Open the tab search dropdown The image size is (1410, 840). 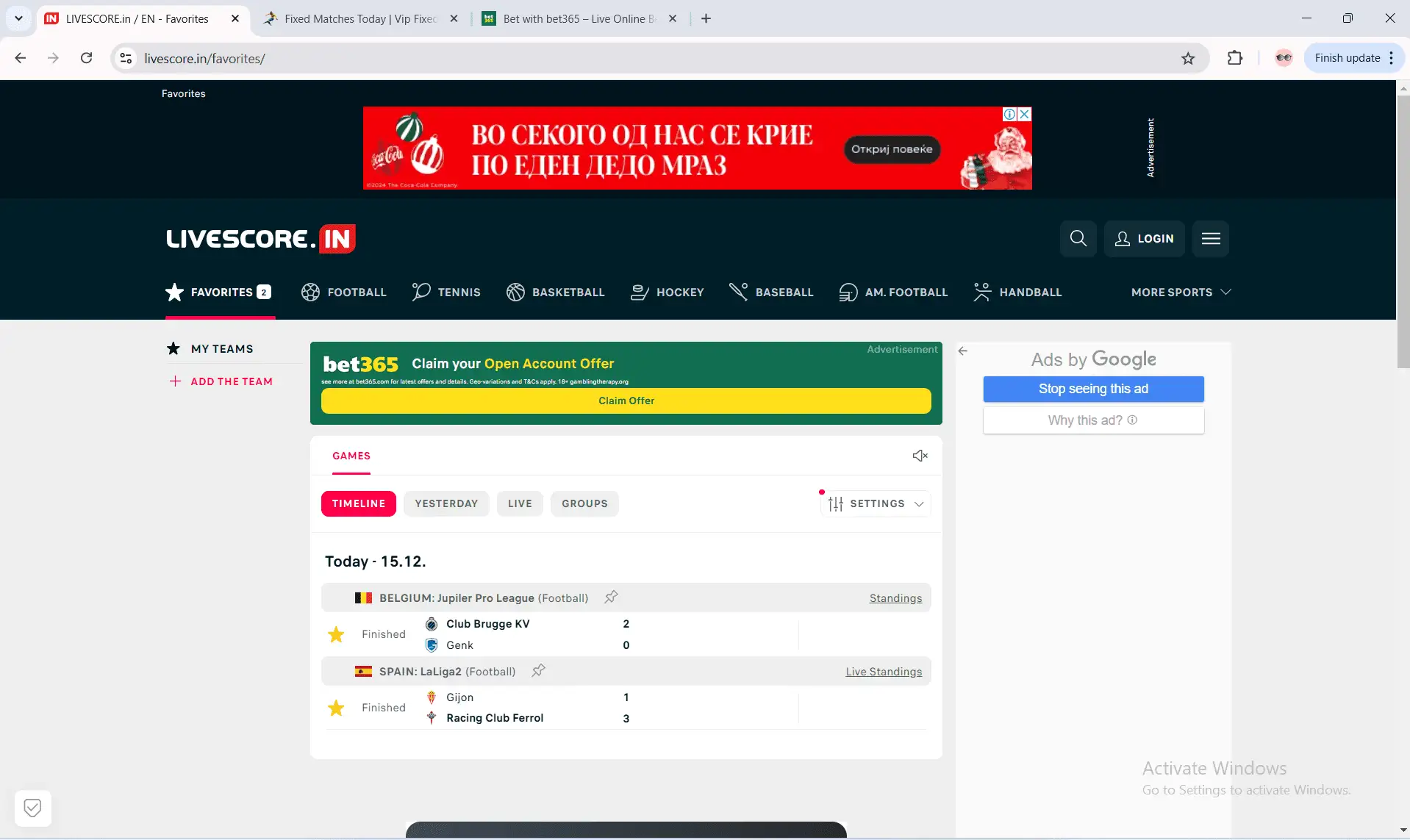point(18,18)
